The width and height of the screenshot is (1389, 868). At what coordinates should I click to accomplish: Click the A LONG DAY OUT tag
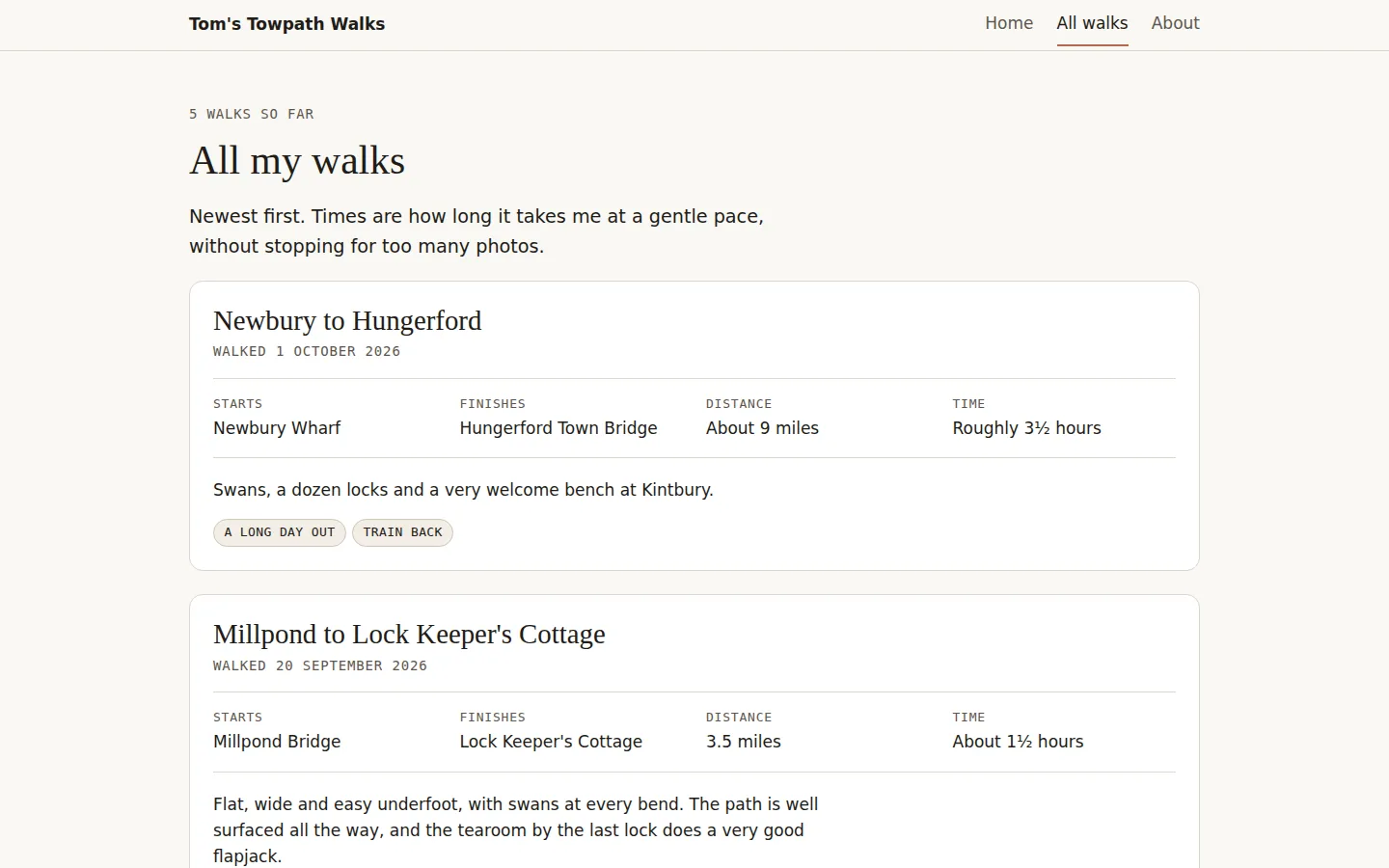coord(280,532)
